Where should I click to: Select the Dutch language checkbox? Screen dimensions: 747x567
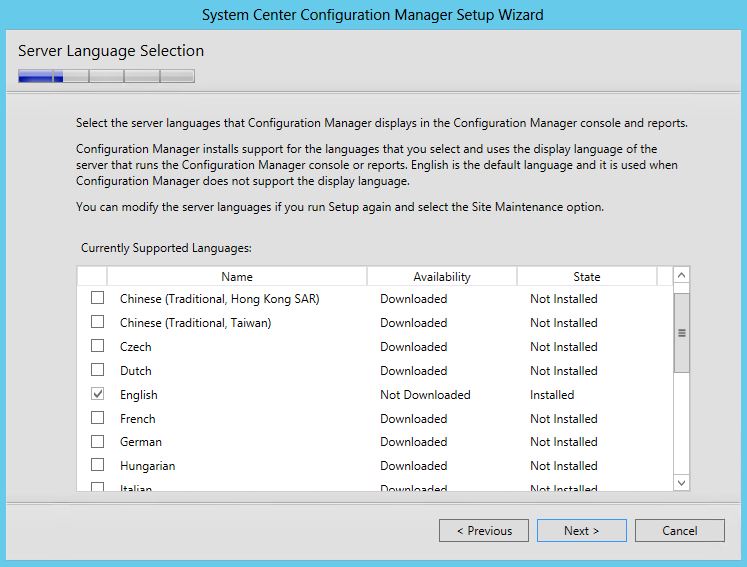point(98,370)
